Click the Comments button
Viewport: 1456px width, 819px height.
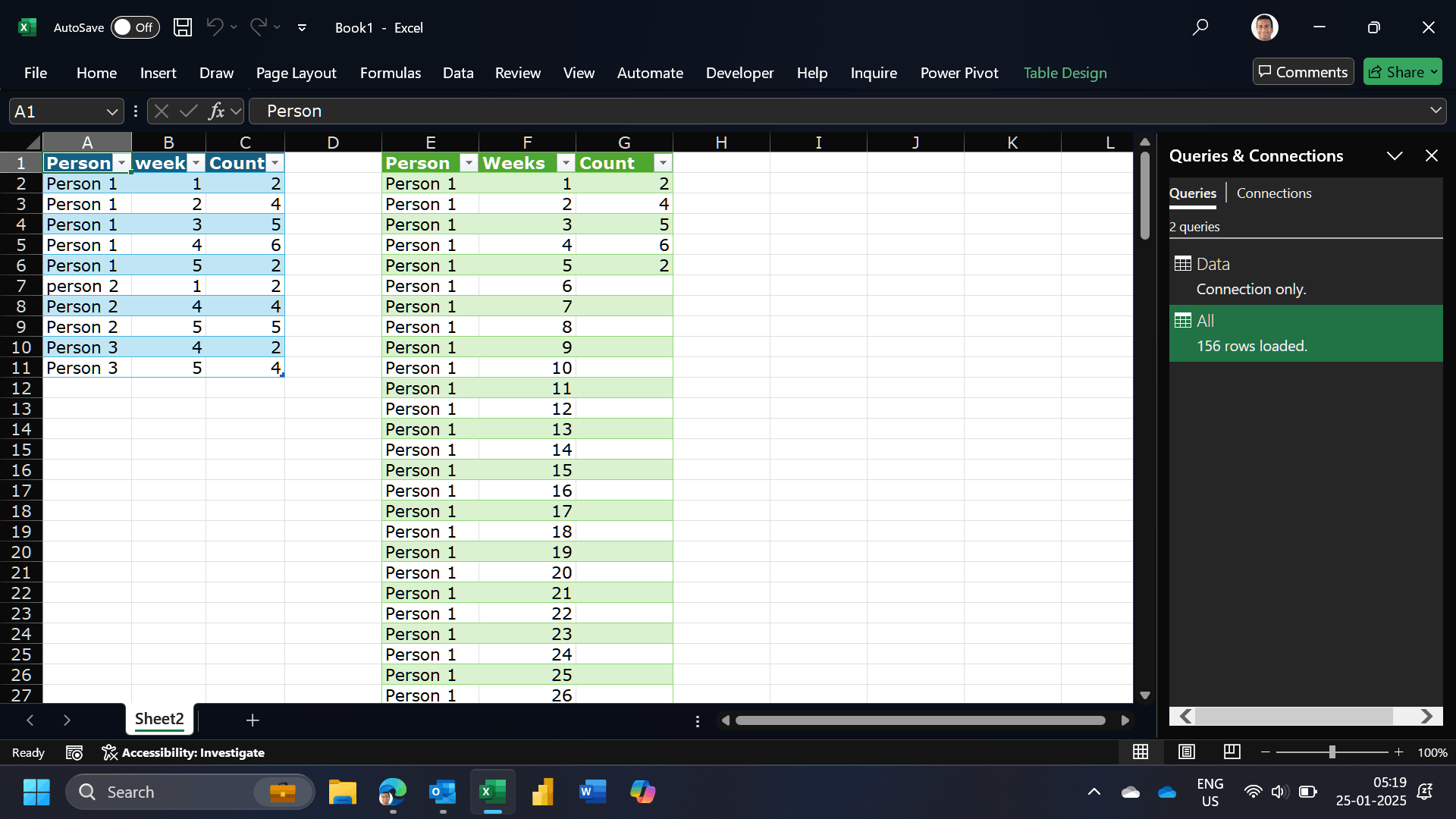tap(1303, 72)
